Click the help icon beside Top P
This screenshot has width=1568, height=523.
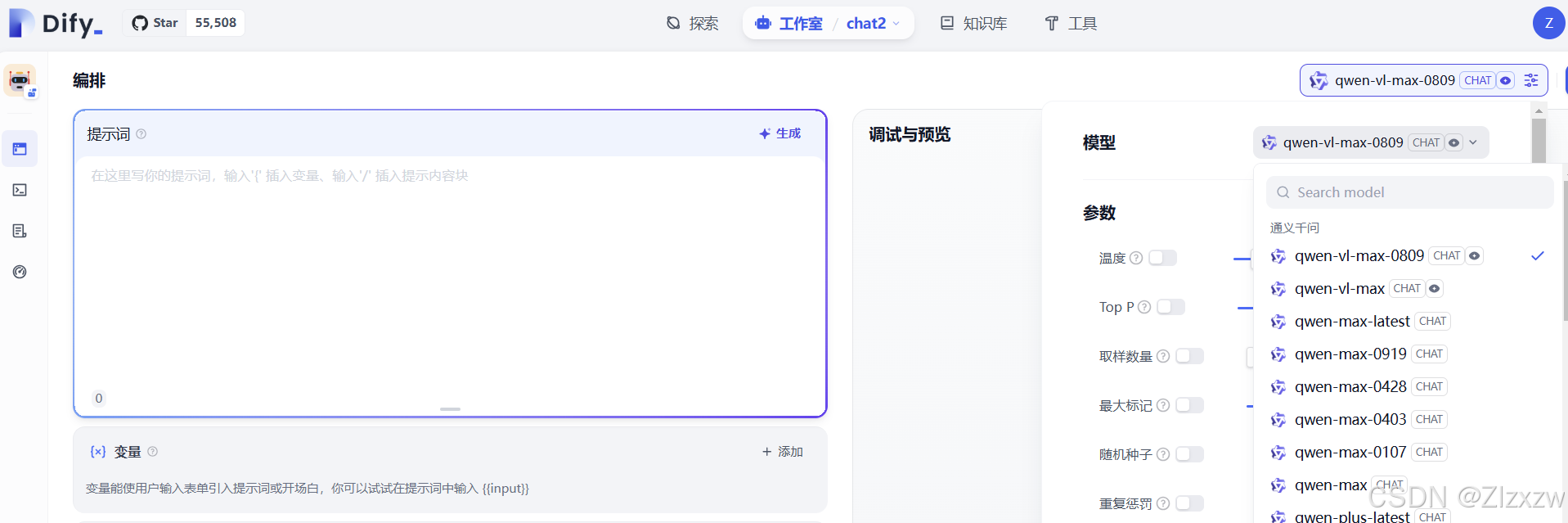coord(1144,307)
